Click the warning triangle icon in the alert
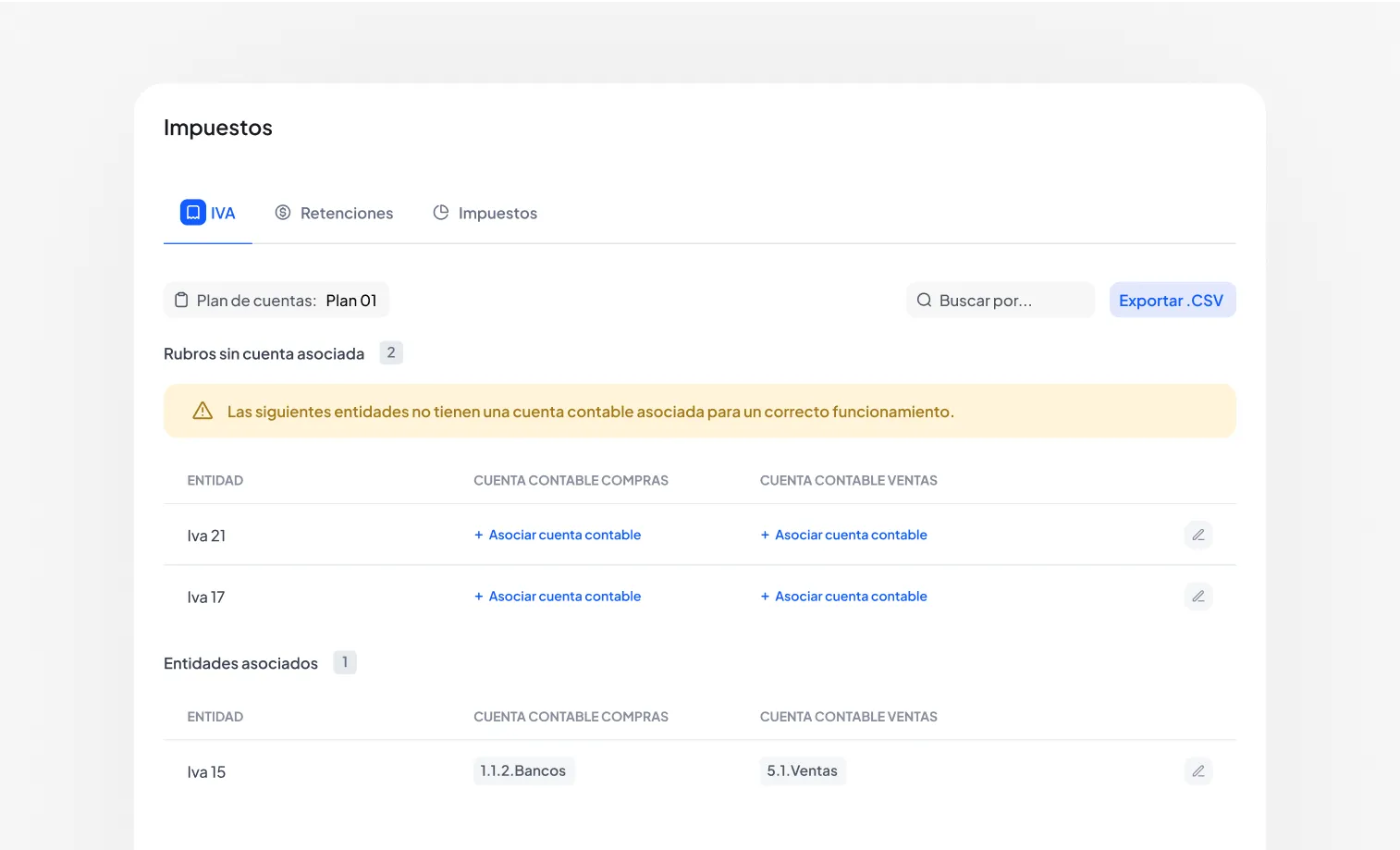 (x=203, y=411)
